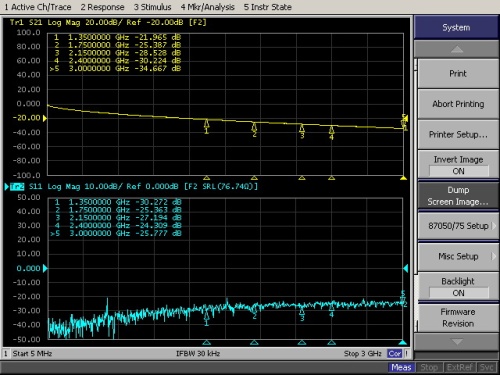This screenshot has height=375, width=500.
Task: Click the exclamation status icon beside Cor
Action: point(407,353)
